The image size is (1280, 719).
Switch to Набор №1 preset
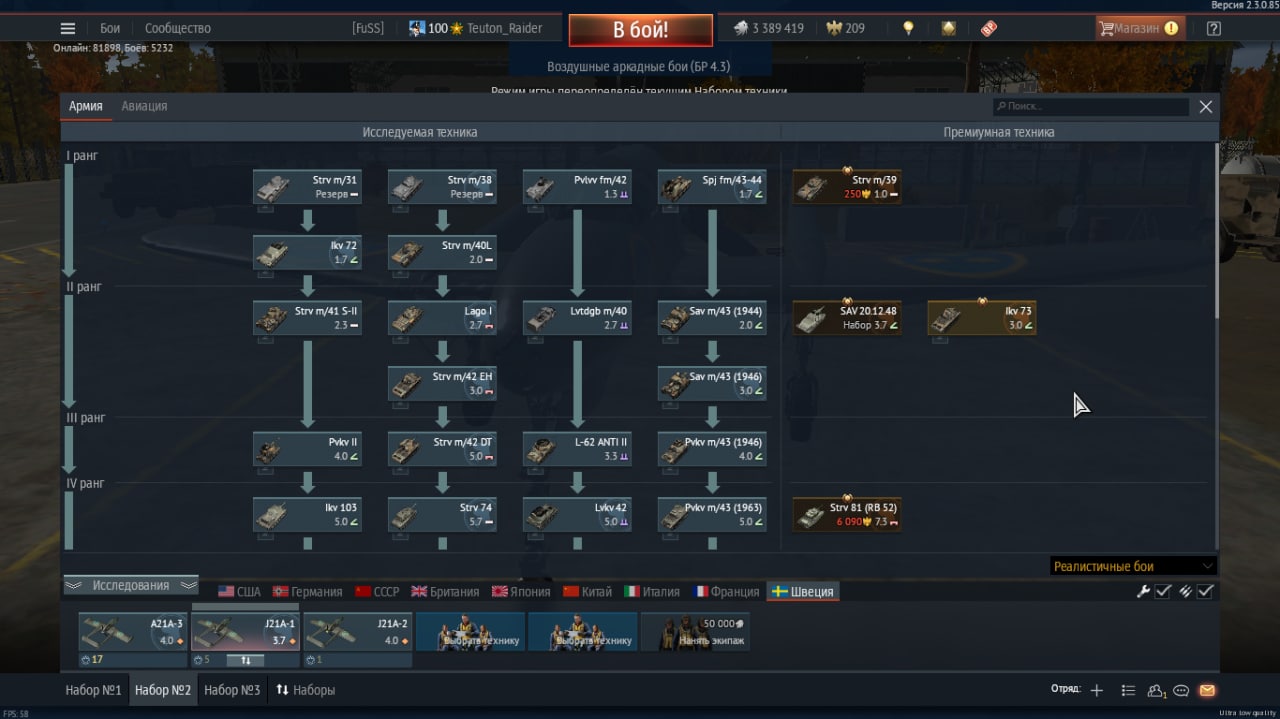93,690
